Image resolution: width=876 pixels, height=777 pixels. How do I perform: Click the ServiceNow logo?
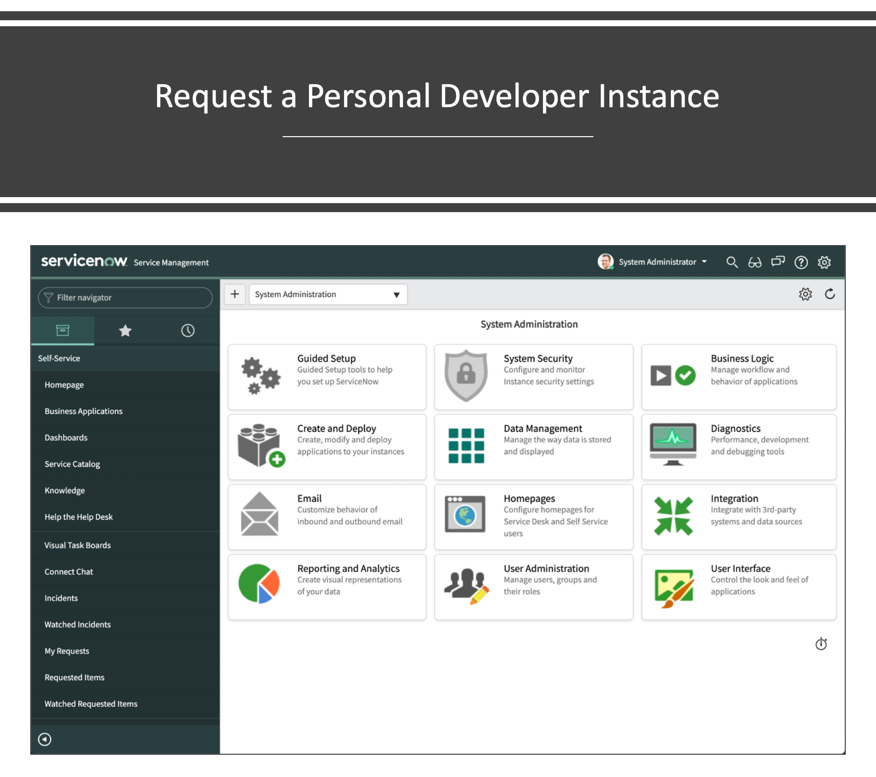pyautogui.click(x=84, y=261)
